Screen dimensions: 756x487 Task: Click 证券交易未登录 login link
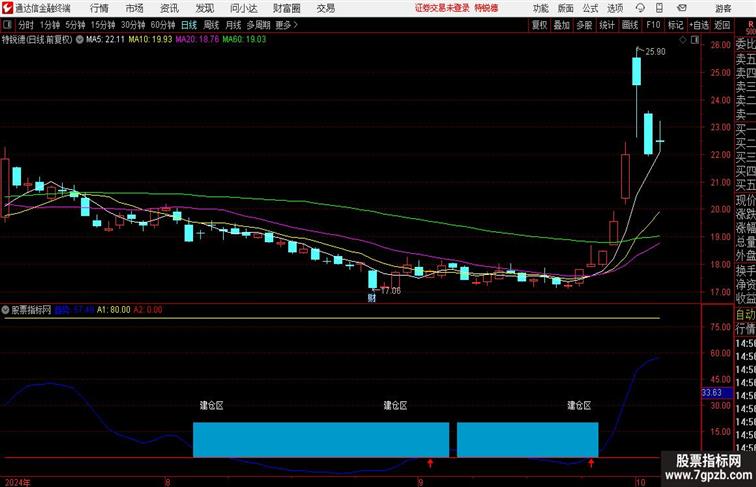pyautogui.click(x=442, y=8)
